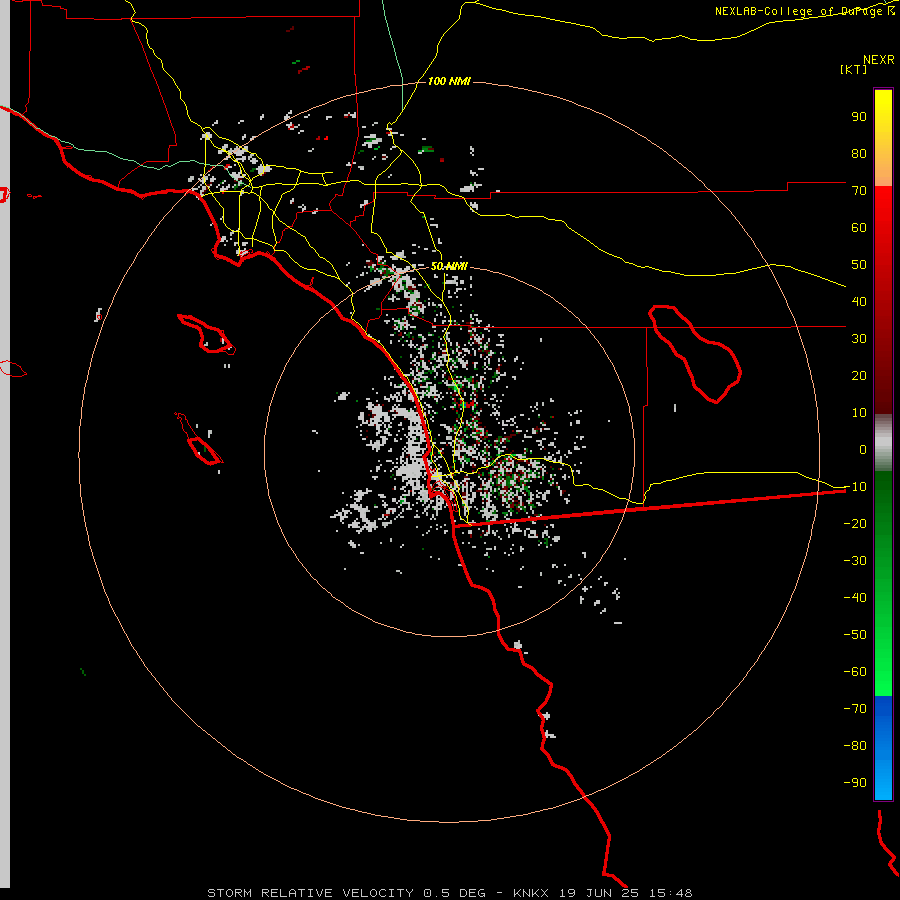Click the STORM RELATIVE VELOCITY caption text
900x900 pixels.
coord(310,893)
